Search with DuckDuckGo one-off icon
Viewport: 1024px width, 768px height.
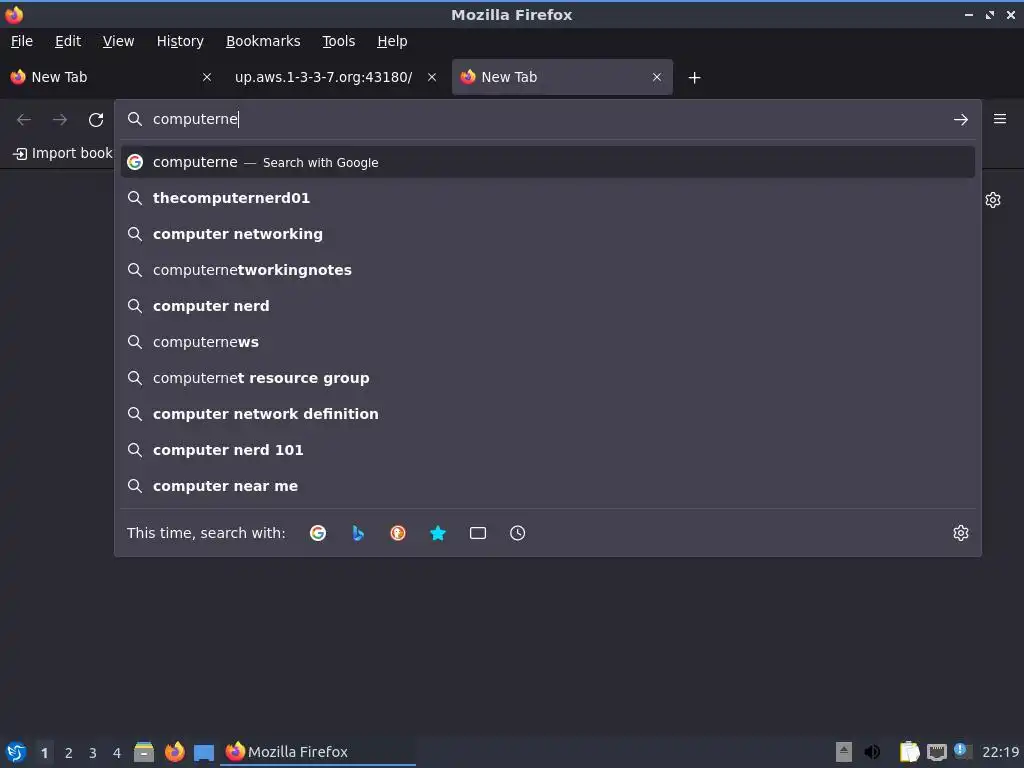398,533
